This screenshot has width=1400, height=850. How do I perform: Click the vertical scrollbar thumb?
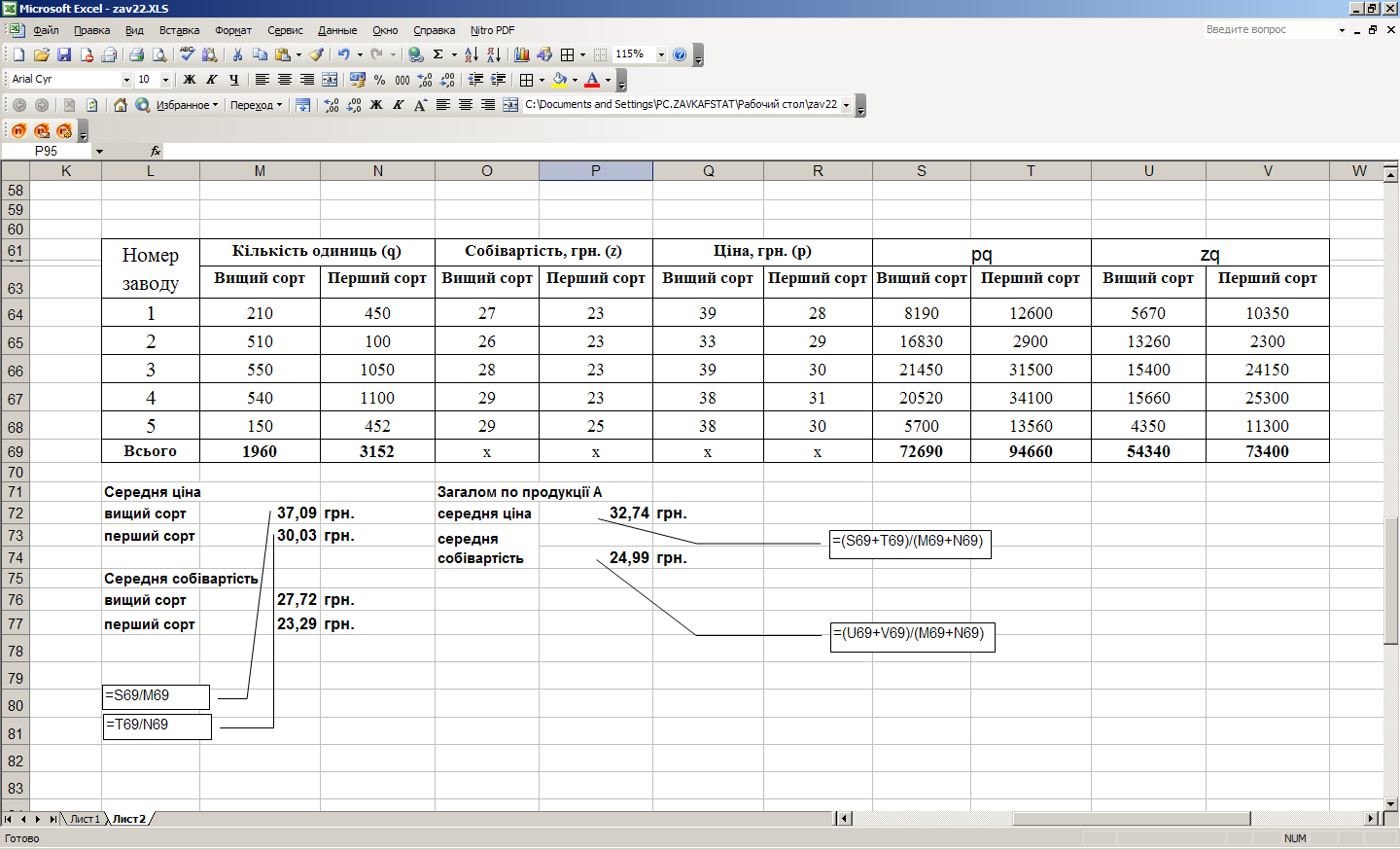click(1391, 581)
